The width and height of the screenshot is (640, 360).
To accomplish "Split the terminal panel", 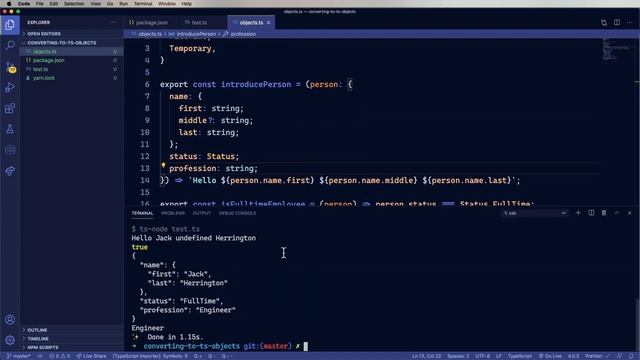I will (591, 213).
